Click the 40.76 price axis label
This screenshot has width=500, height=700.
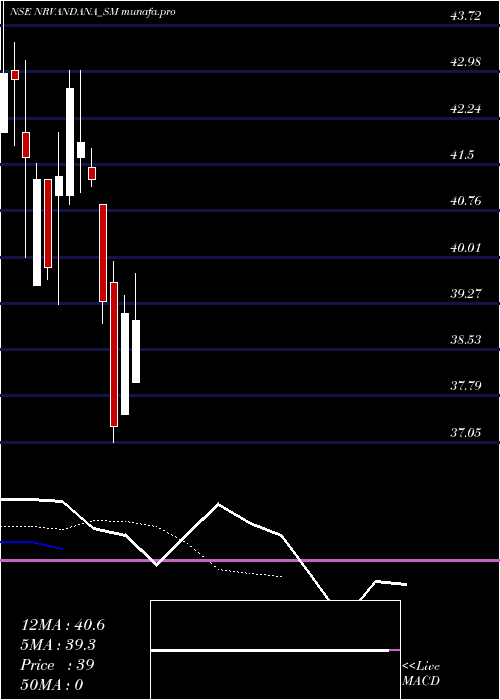(466, 201)
